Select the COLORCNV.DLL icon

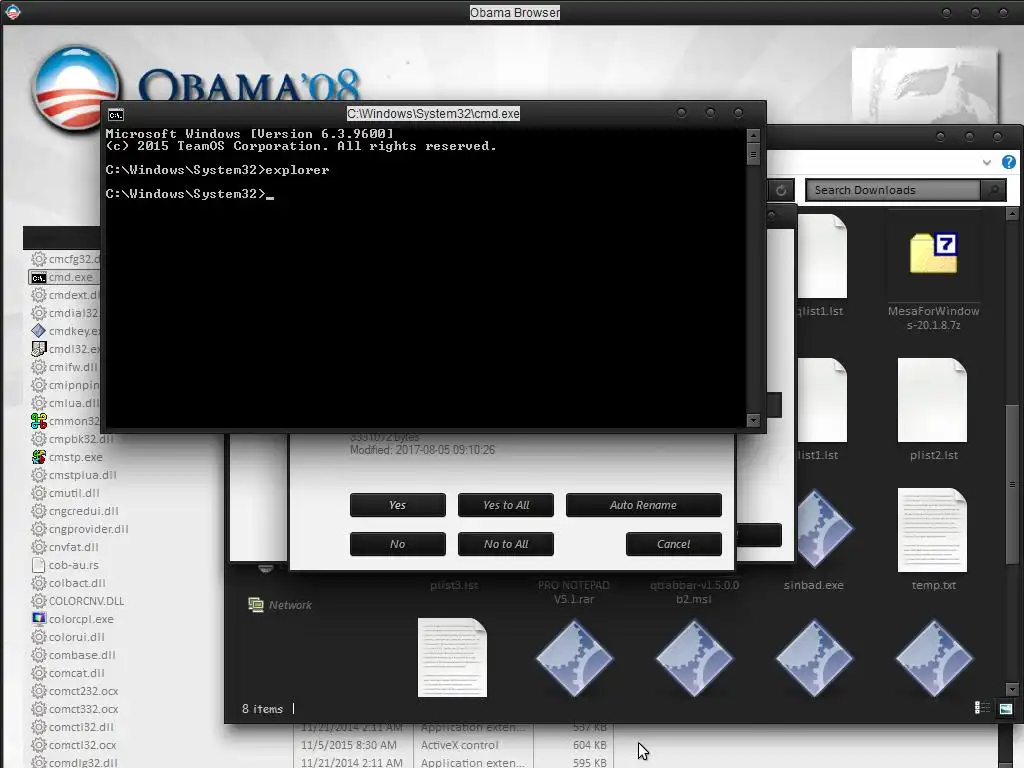click(39, 601)
